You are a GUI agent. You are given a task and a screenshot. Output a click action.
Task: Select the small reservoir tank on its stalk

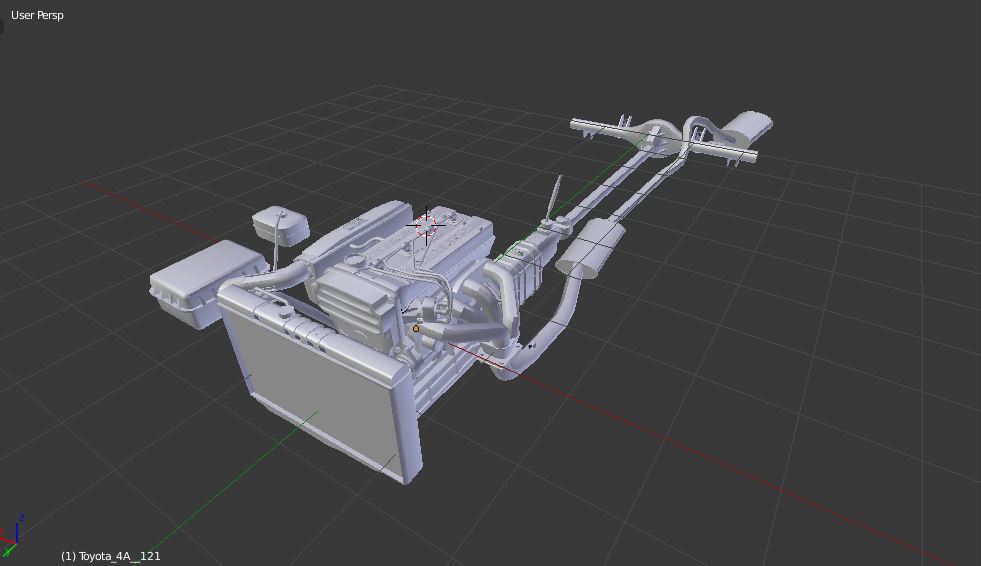281,224
